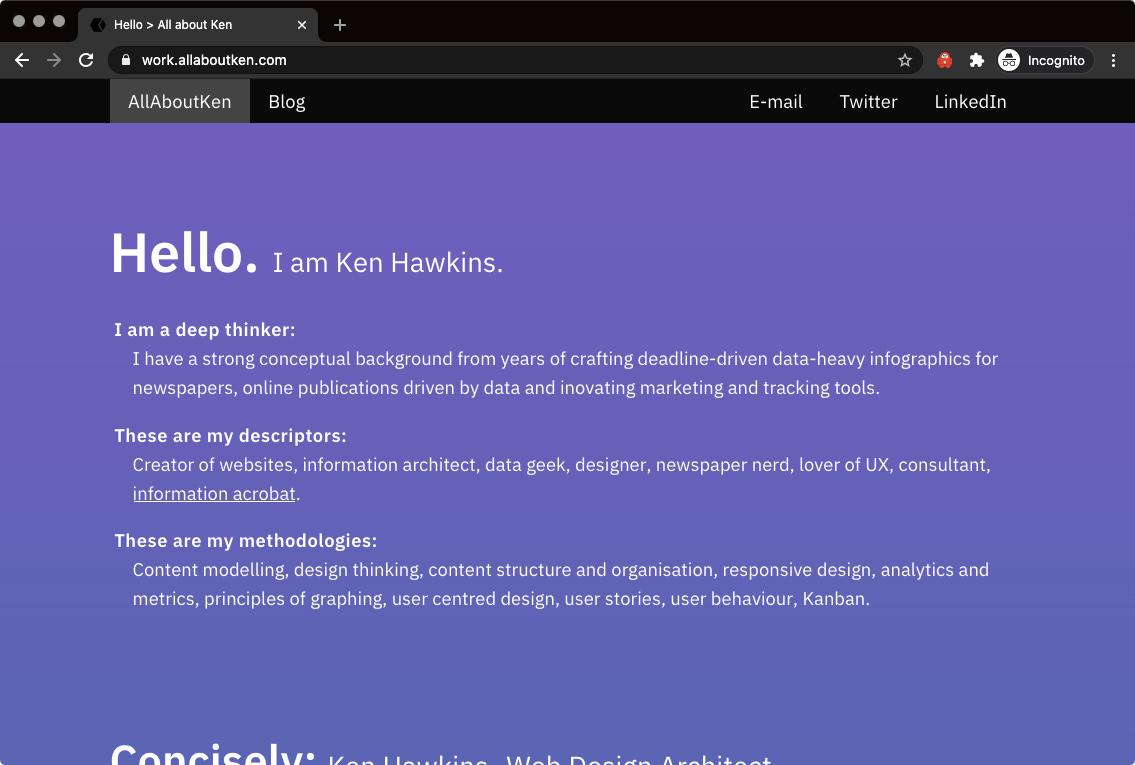
Task: Close the 'Hello > All about Ken' tab
Action: pyautogui.click(x=302, y=24)
